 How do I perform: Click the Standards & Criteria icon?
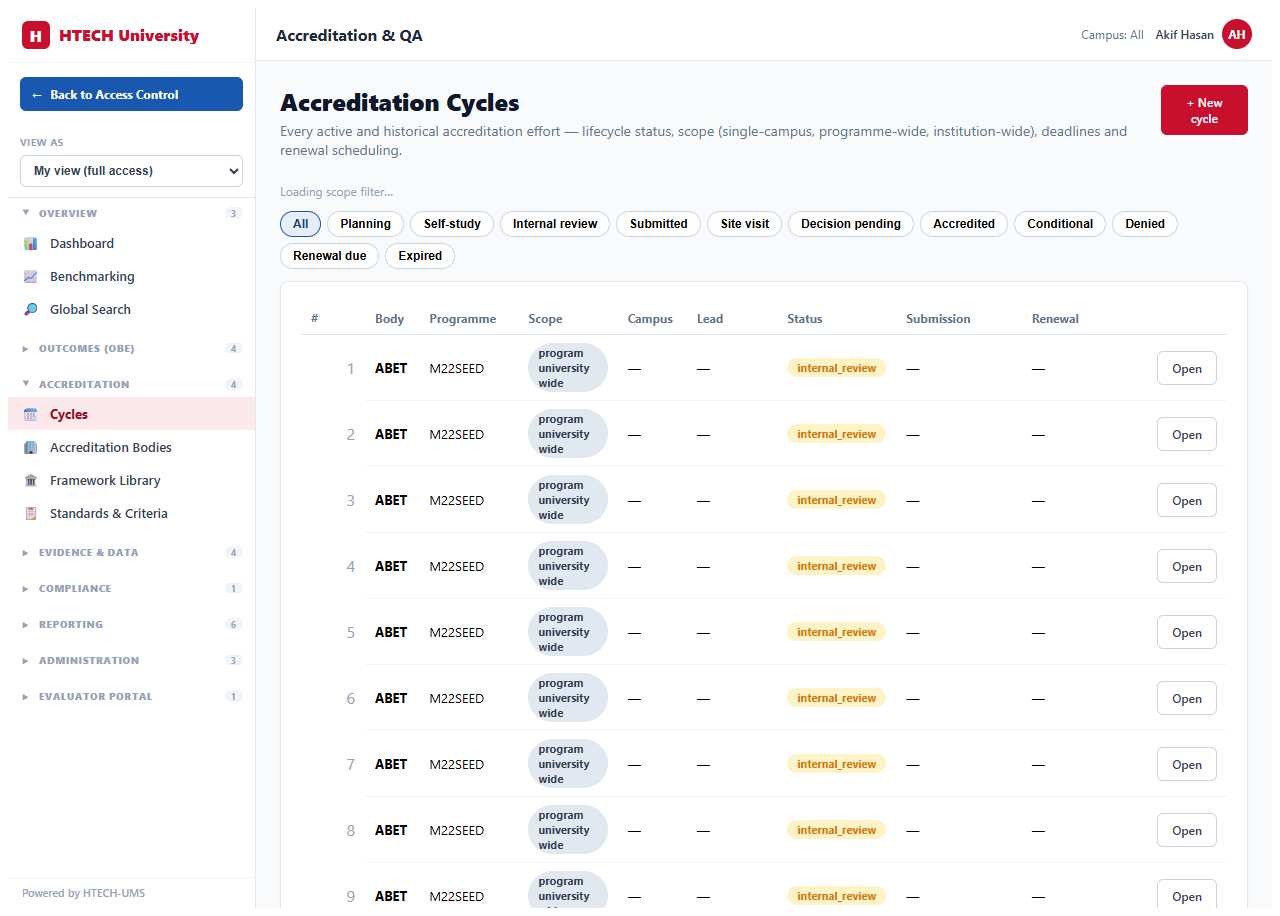tap(30, 513)
